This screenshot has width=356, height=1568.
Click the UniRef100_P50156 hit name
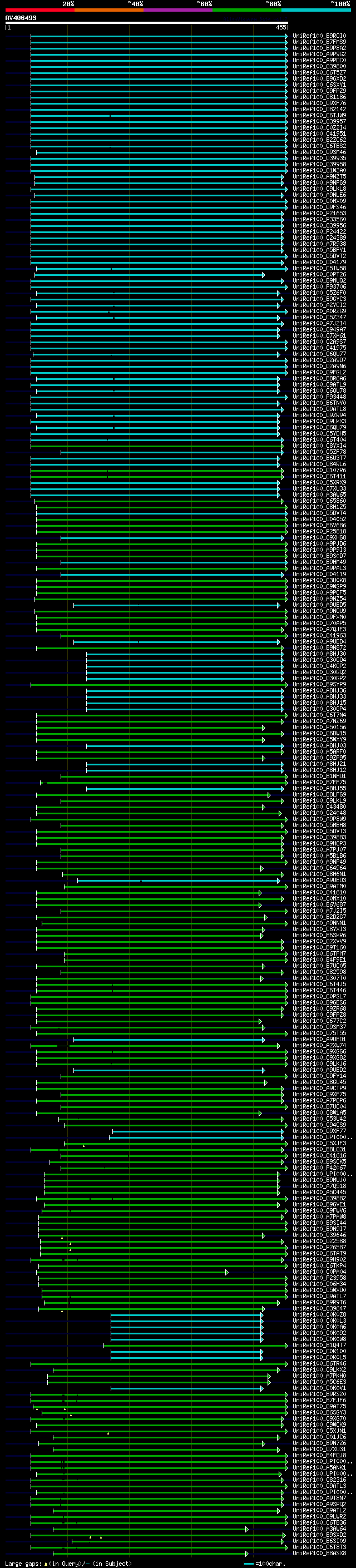coord(319,728)
